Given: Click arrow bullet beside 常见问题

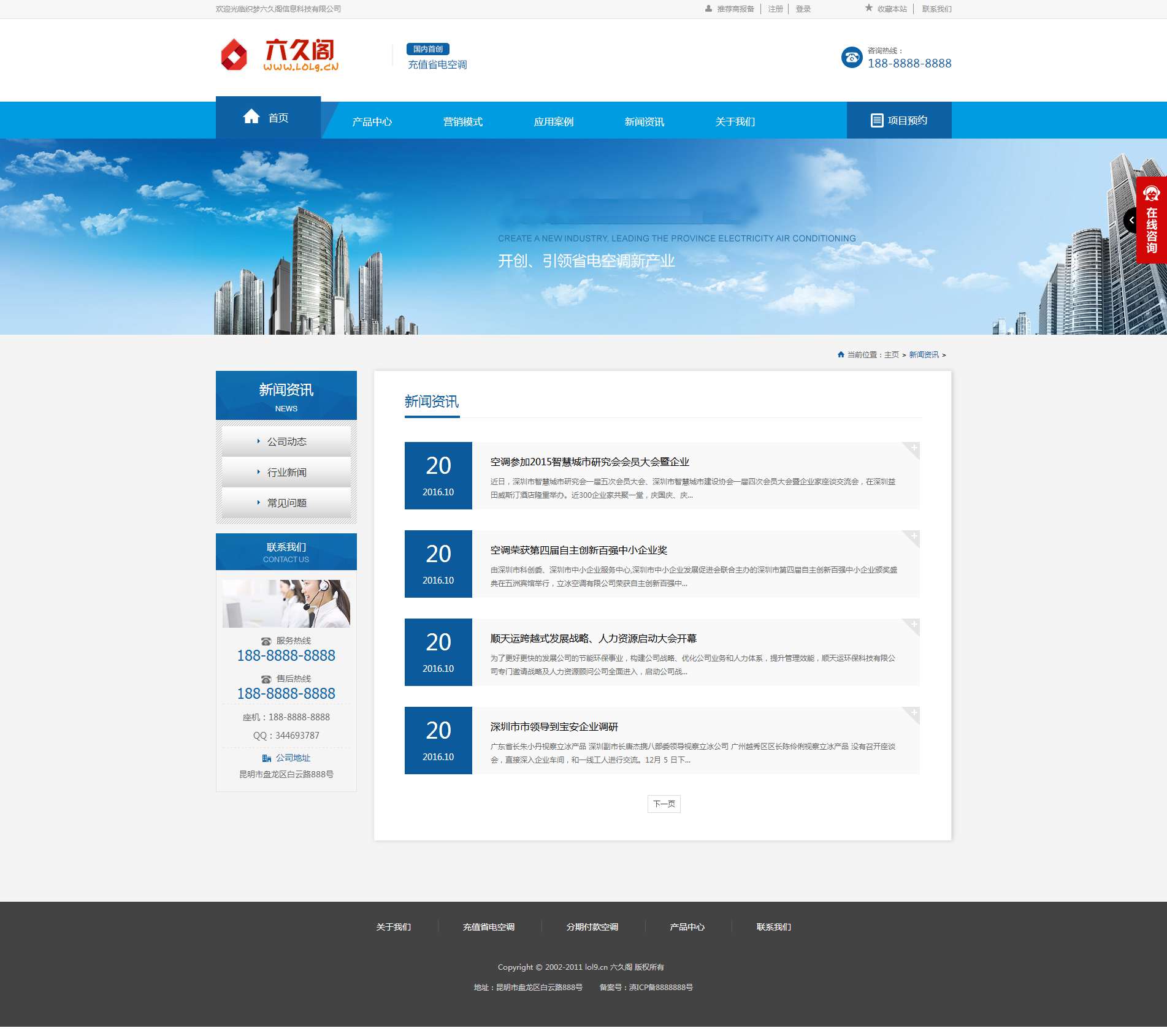Looking at the screenshot, I should click(259, 502).
